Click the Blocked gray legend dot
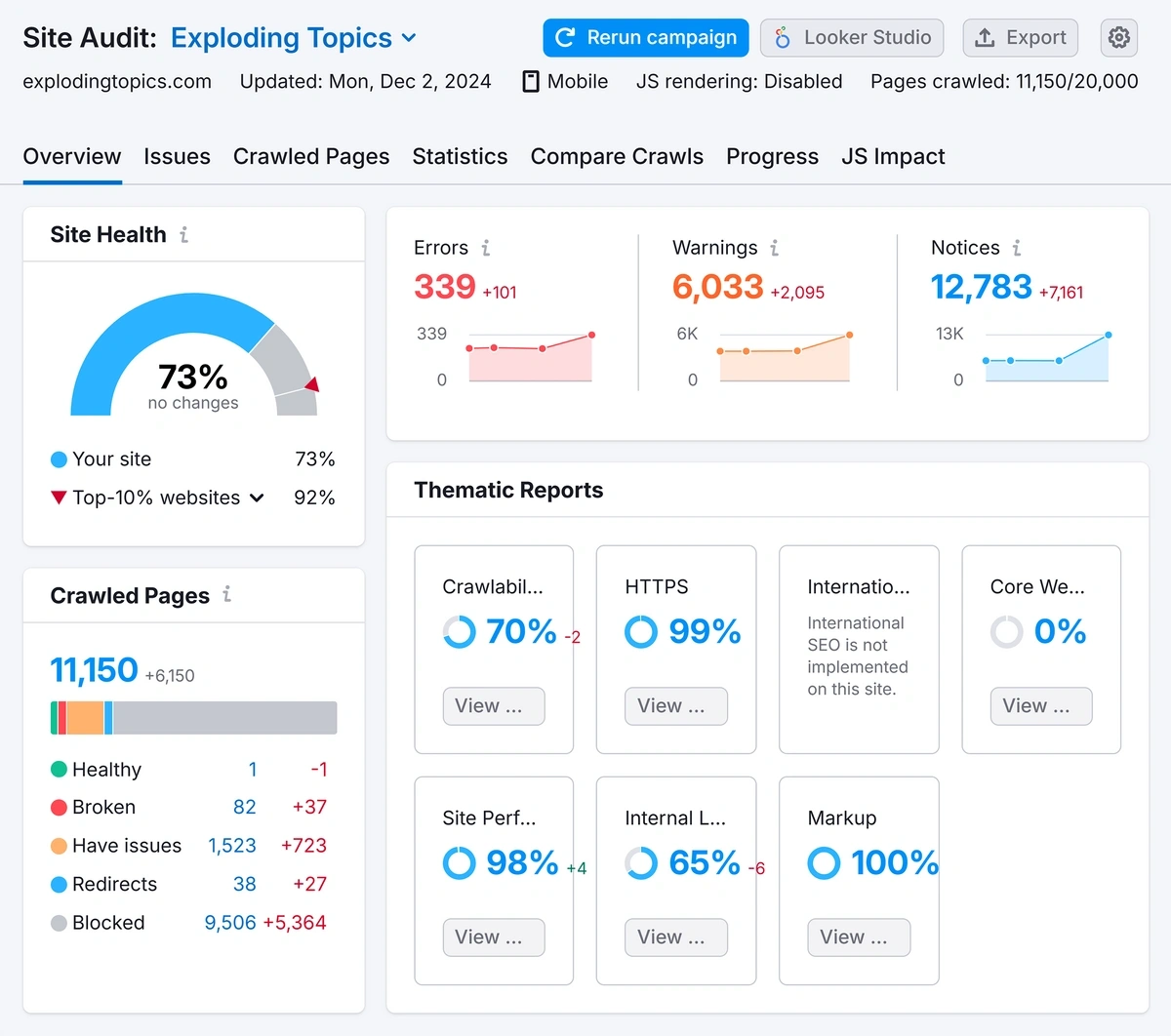Image resolution: width=1171 pixels, height=1036 pixels. [59, 923]
